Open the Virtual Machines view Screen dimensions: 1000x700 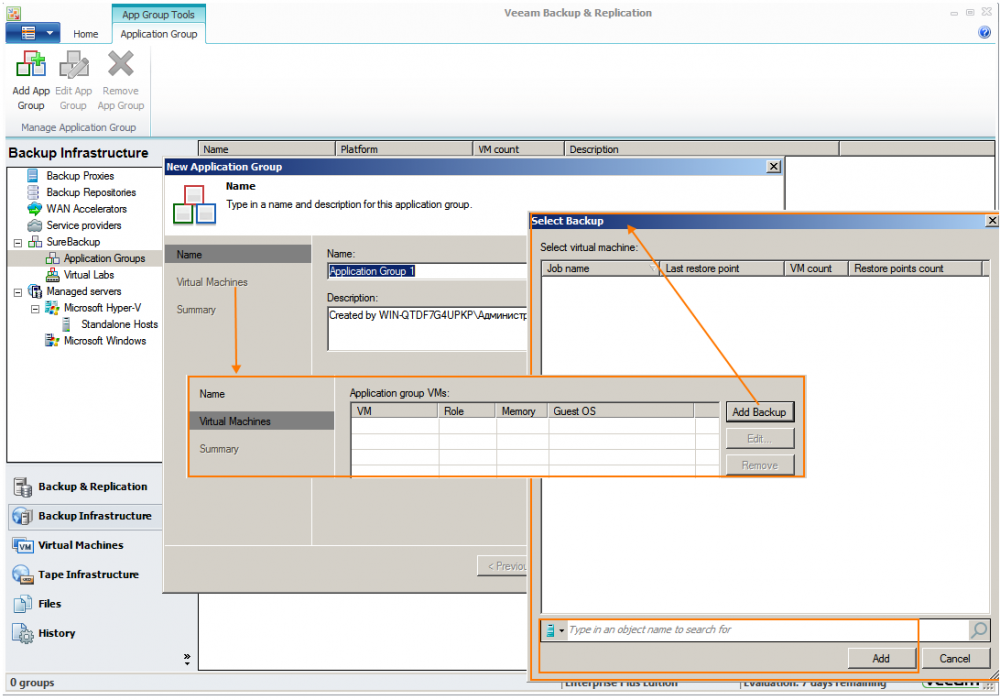coord(85,545)
